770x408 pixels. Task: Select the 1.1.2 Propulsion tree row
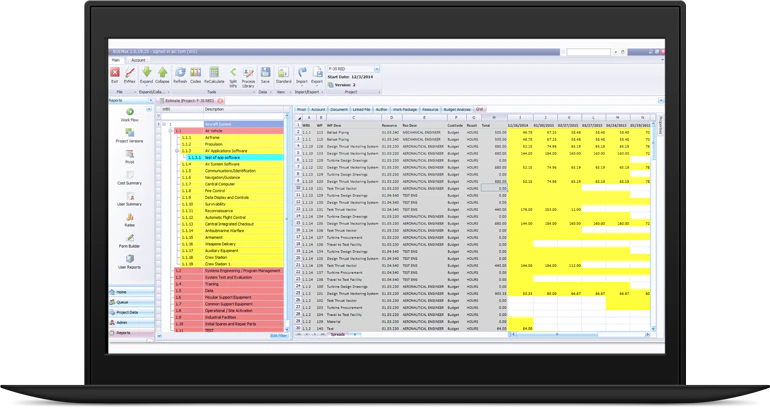(232, 144)
